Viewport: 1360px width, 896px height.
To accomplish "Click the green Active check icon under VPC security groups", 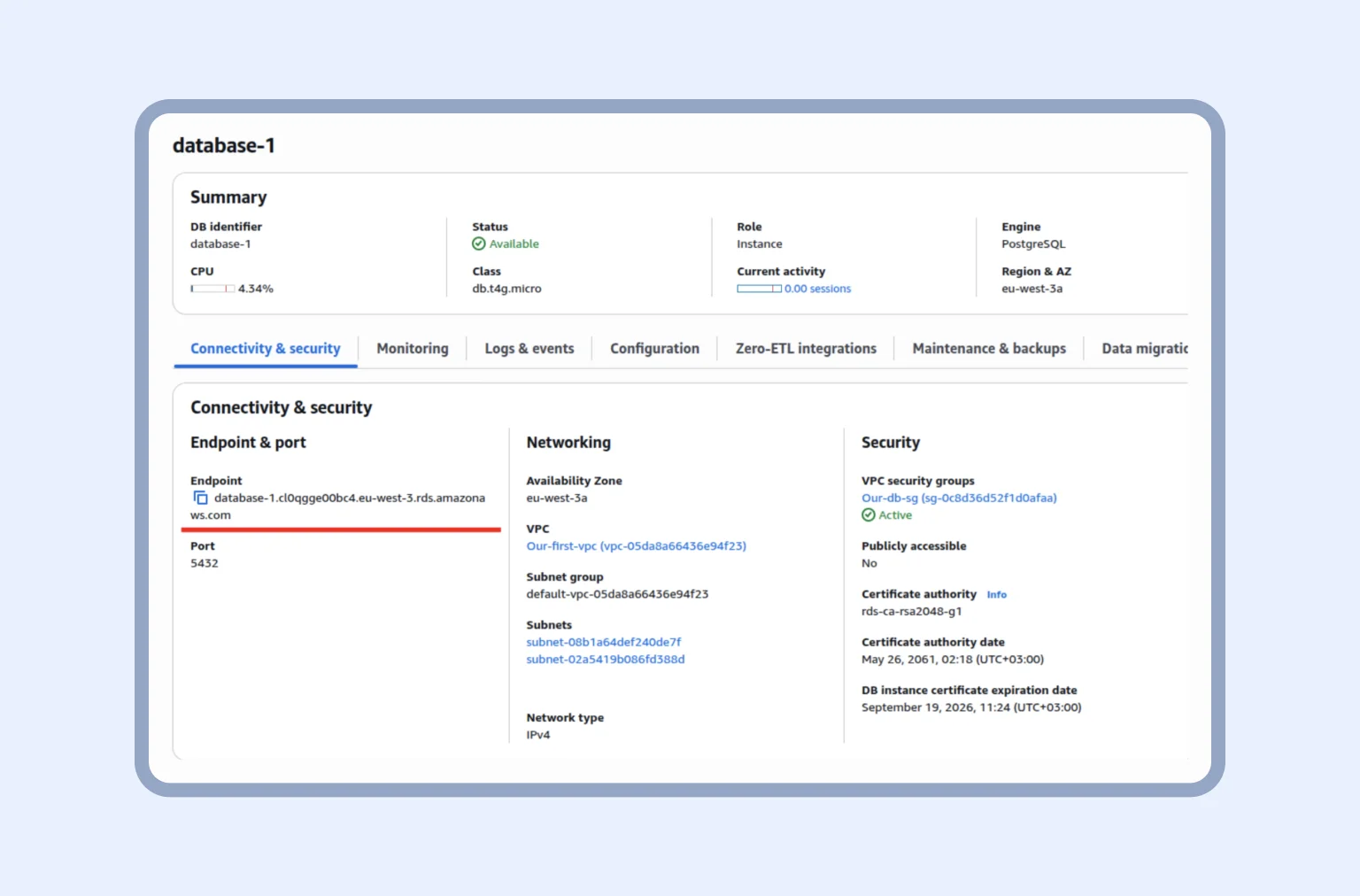I will tap(869, 515).
